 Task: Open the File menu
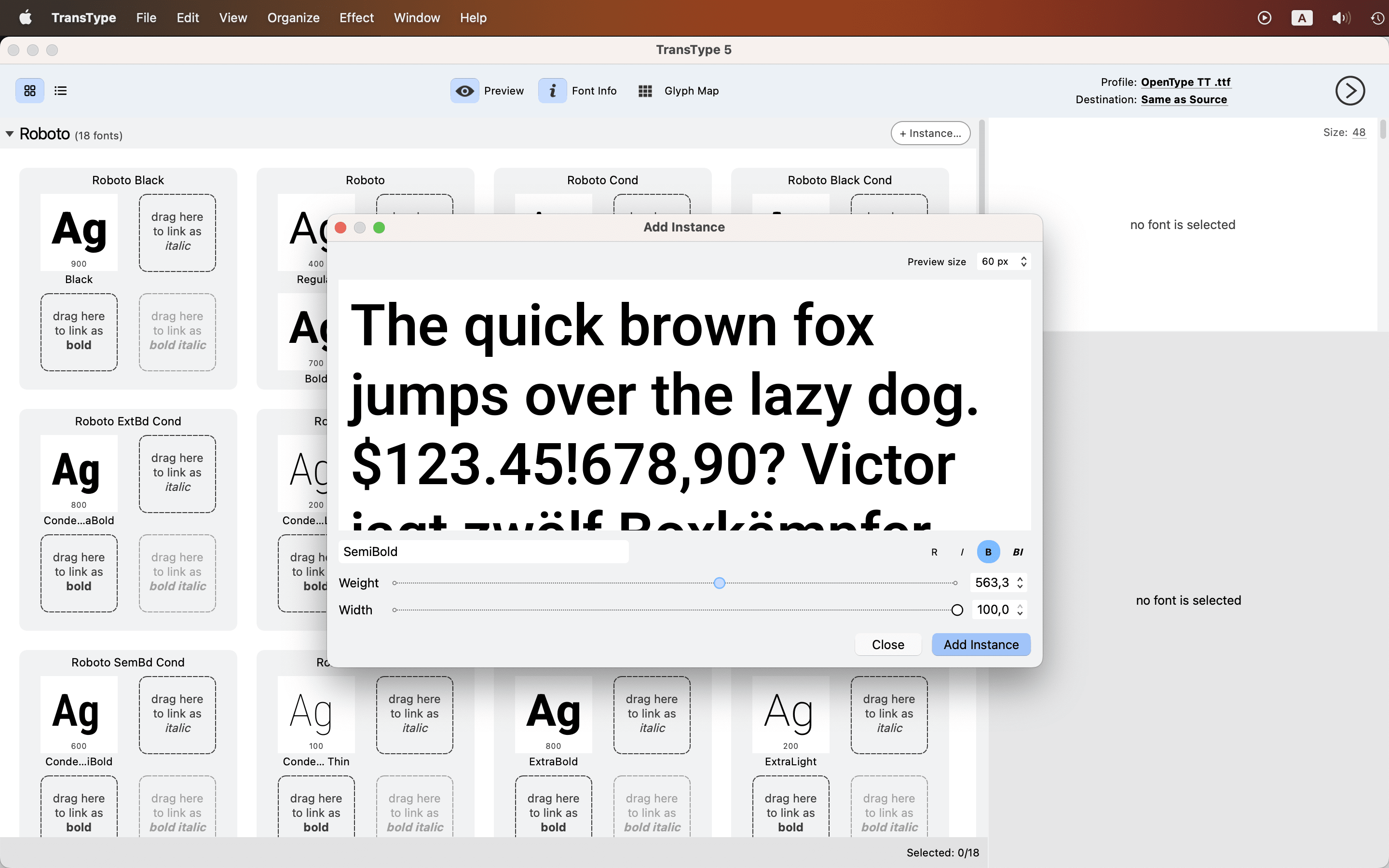[x=146, y=18]
